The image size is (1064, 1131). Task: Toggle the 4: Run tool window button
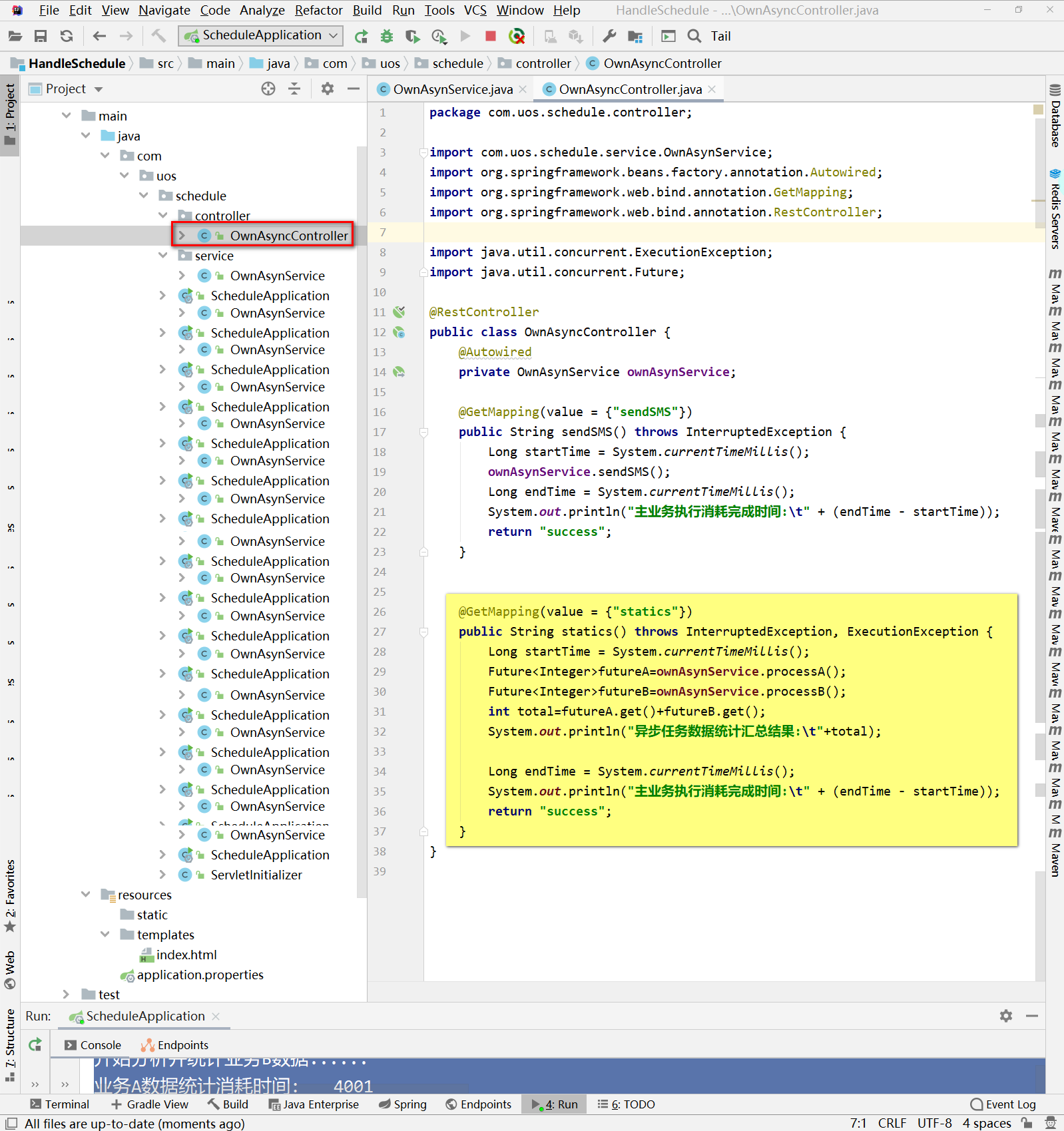tap(555, 1104)
